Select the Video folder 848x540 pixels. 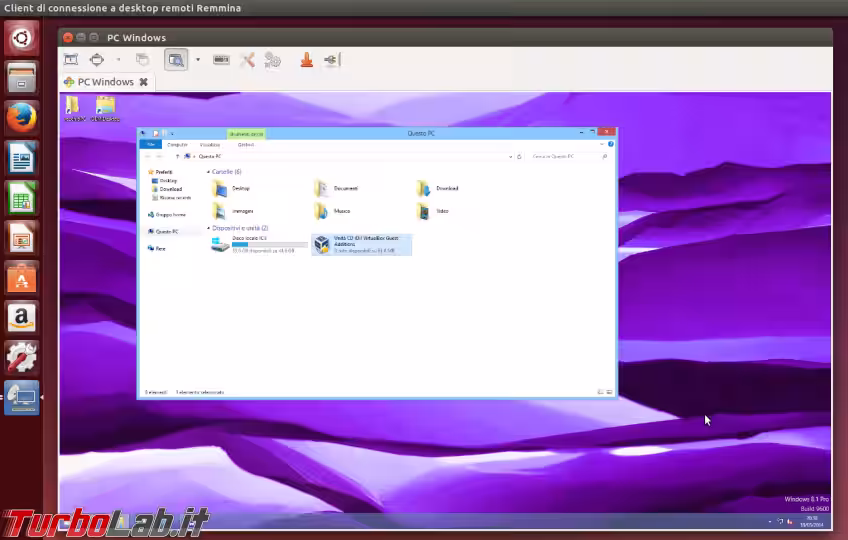[x=433, y=211]
